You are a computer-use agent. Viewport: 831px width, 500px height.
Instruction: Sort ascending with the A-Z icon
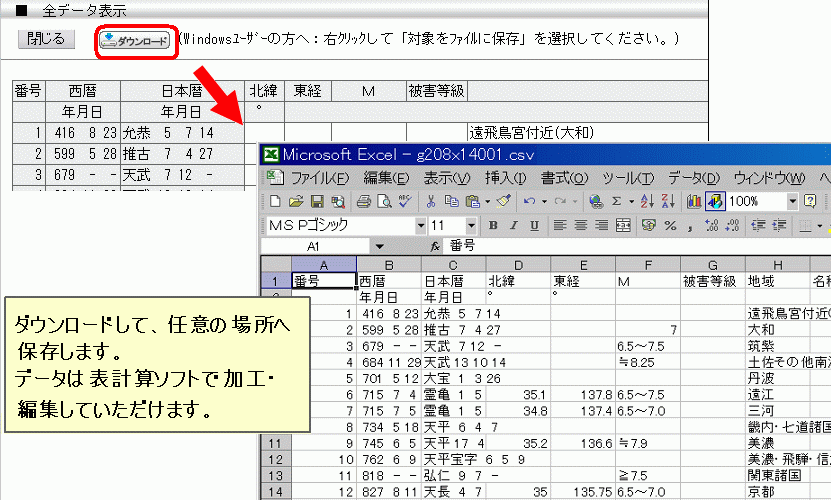coord(647,201)
